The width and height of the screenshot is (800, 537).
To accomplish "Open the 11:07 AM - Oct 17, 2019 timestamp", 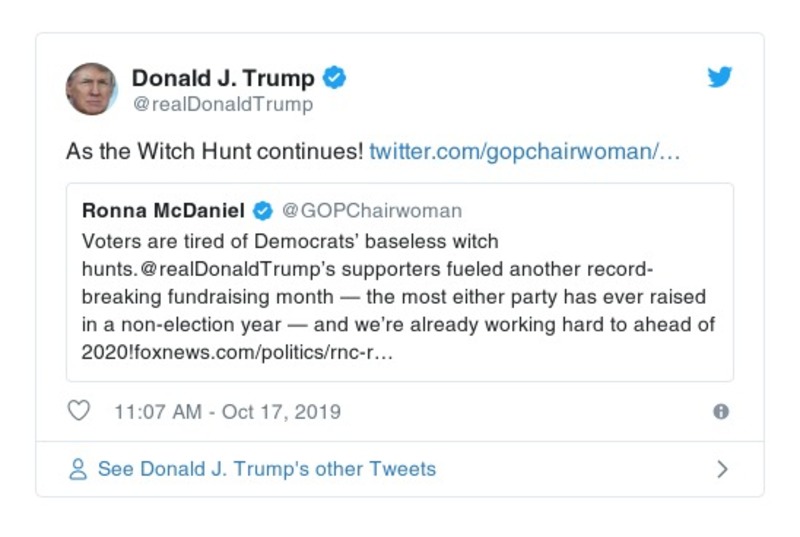I will tap(227, 412).
